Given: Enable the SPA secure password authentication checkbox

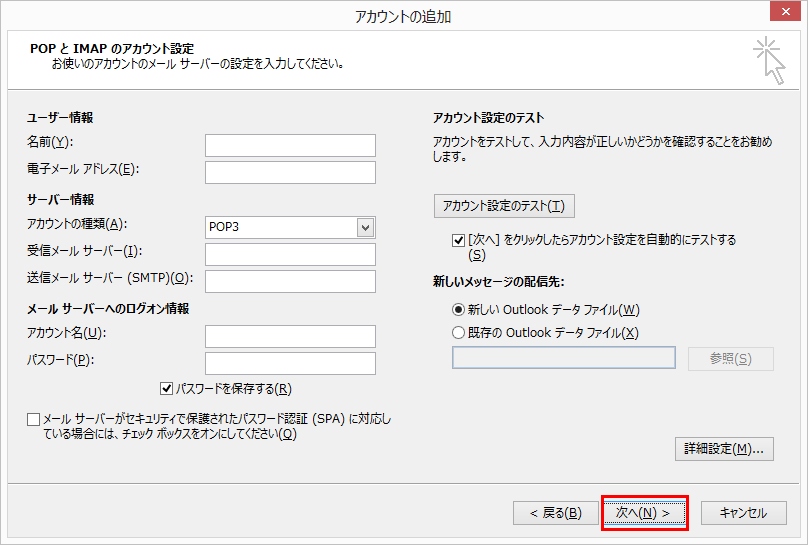Looking at the screenshot, I should tap(33, 419).
